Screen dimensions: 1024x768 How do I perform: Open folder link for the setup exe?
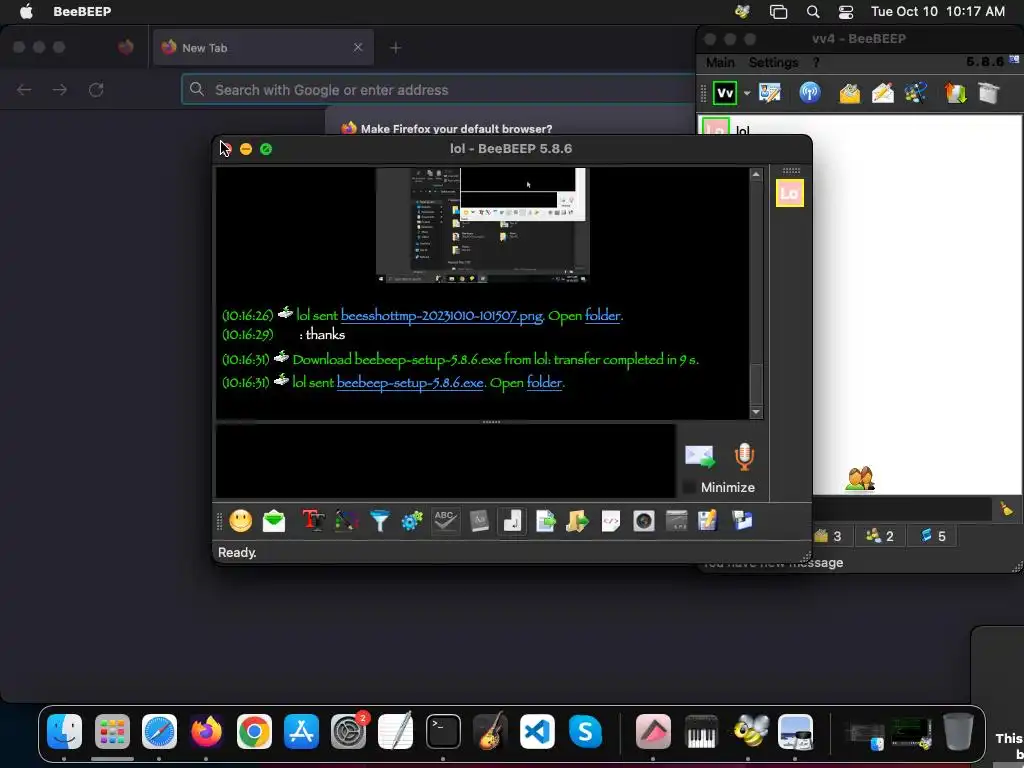coord(544,383)
